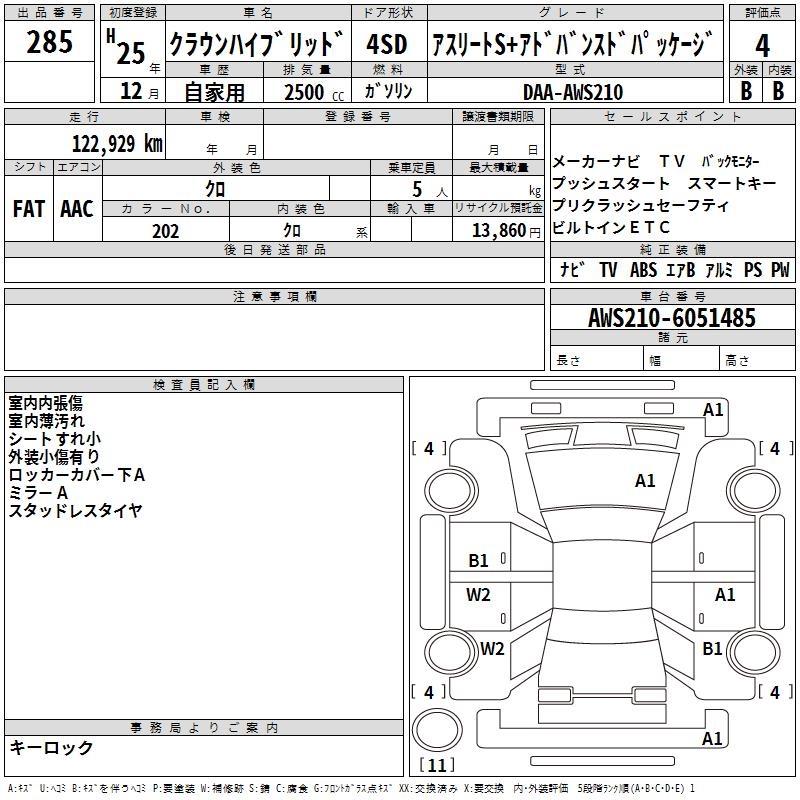Click the 注意事項欄 notes field
This screenshot has height=800, width=800.
pos(274,337)
